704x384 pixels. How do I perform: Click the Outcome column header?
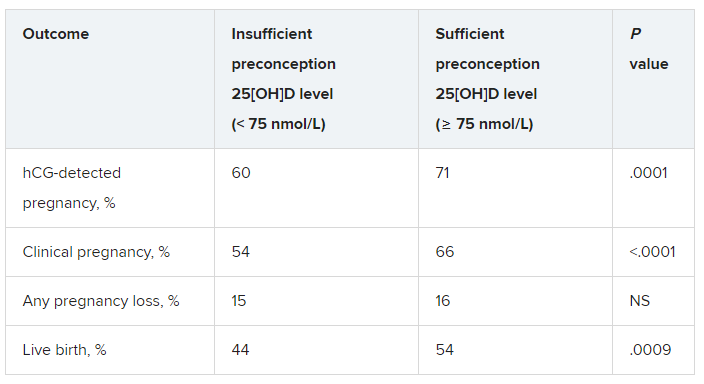point(56,34)
